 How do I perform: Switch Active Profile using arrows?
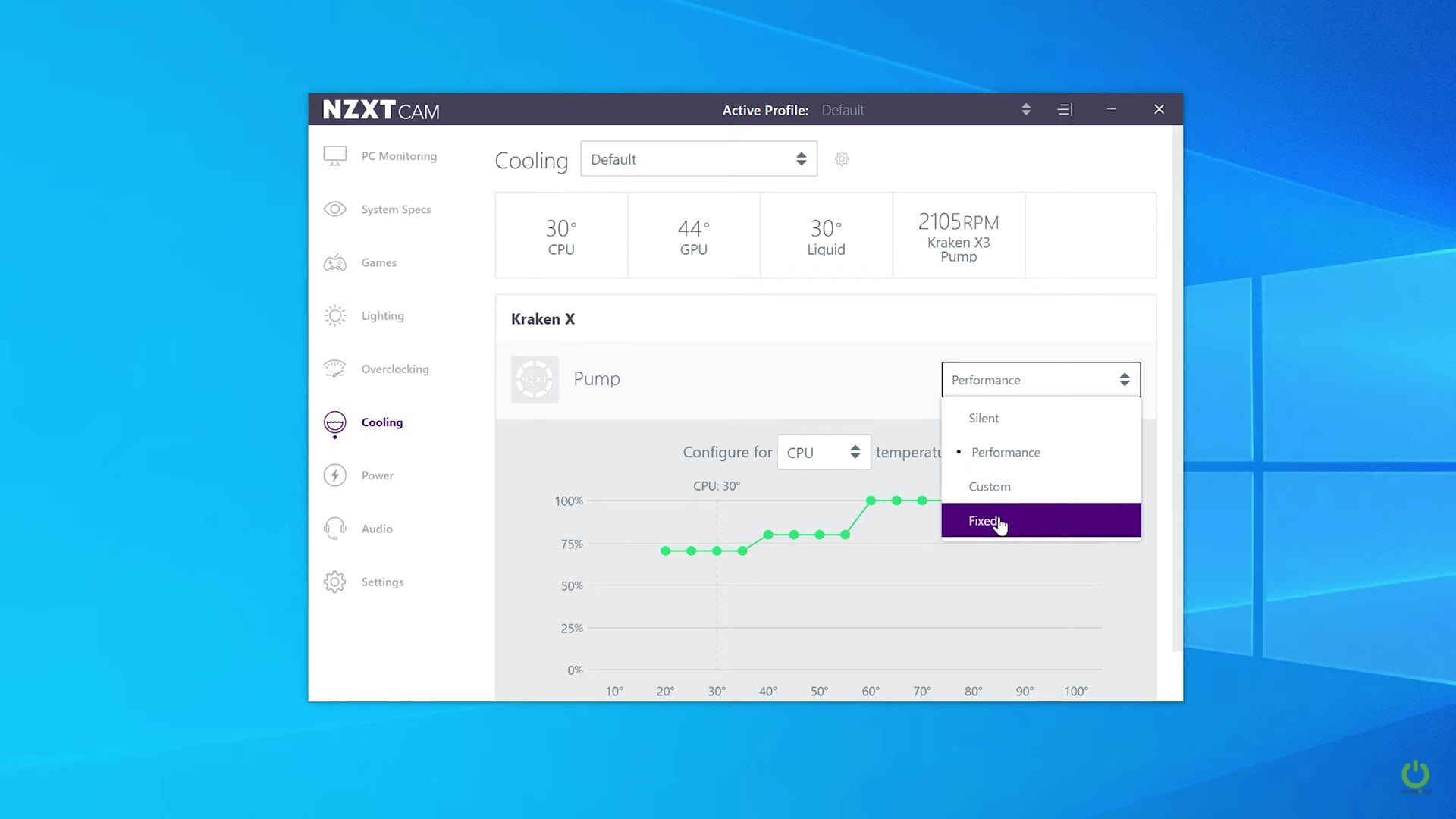(x=1026, y=110)
